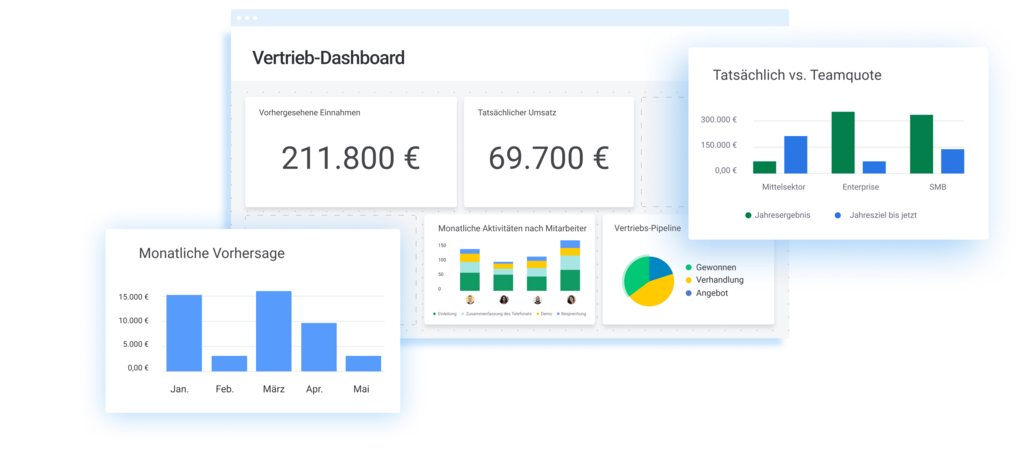
Task: Click the Jahresergebnis legend label
Action: [x=783, y=215]
